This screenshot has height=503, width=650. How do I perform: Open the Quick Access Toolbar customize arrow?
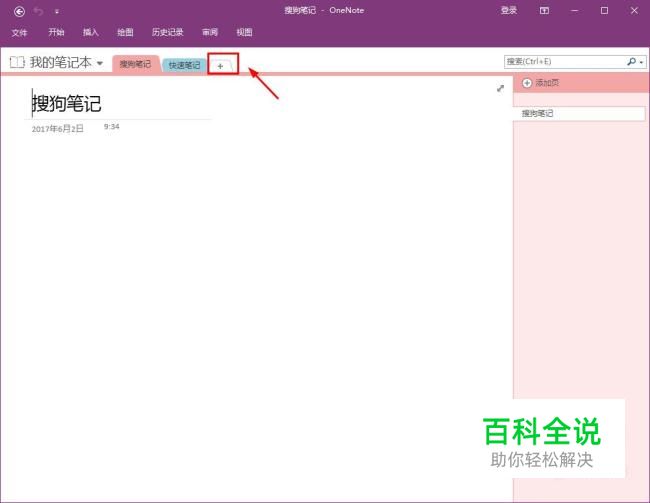click(x=57, y=12)
